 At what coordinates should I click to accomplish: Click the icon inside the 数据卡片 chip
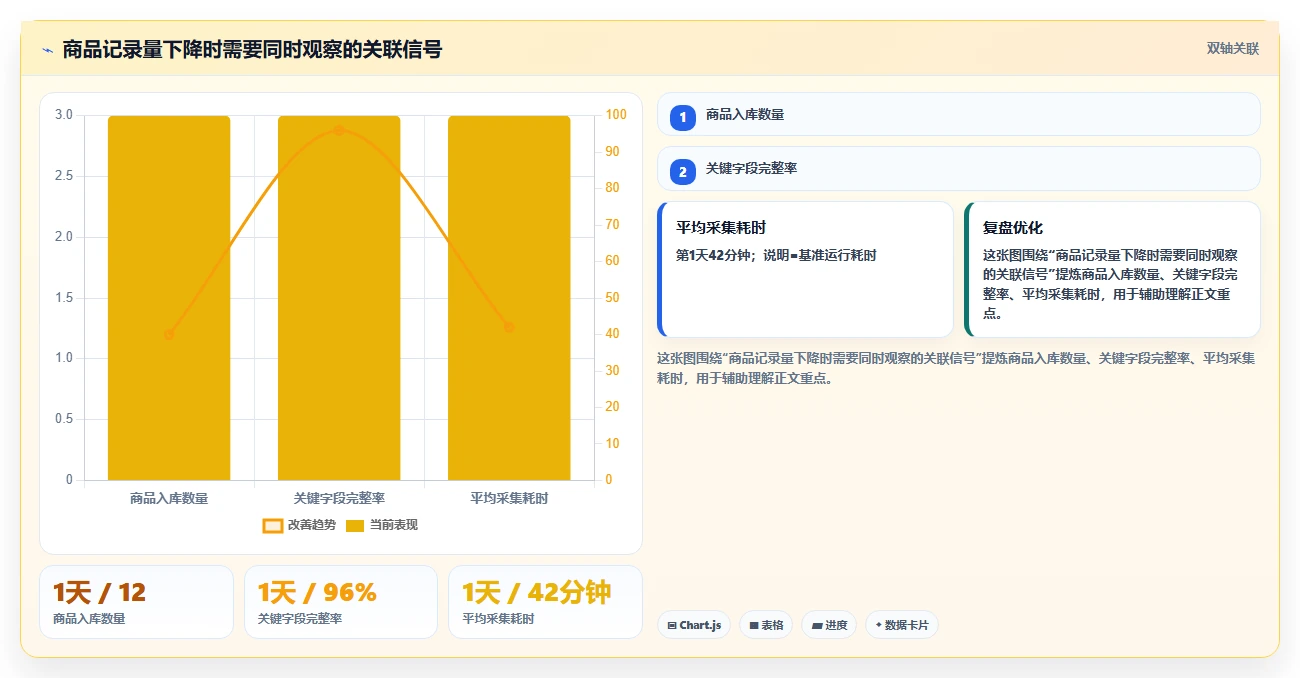[878, 626]
